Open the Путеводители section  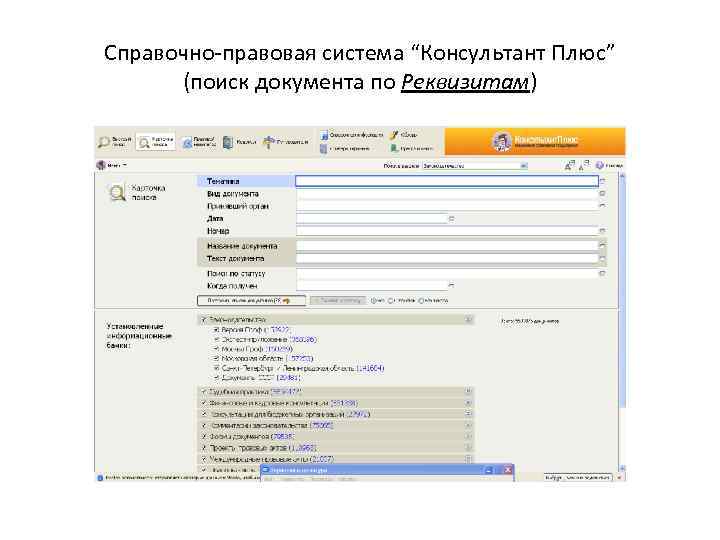pyautogui.click(x=286, y=142)
